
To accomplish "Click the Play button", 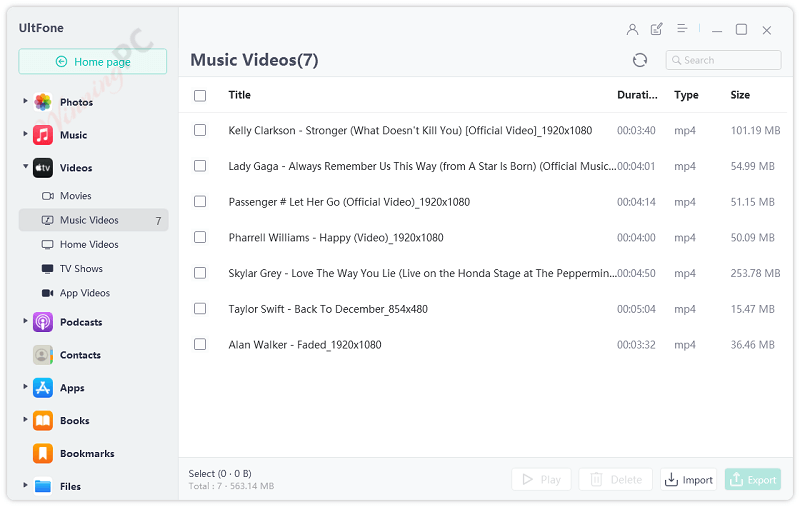I will 541,479.
